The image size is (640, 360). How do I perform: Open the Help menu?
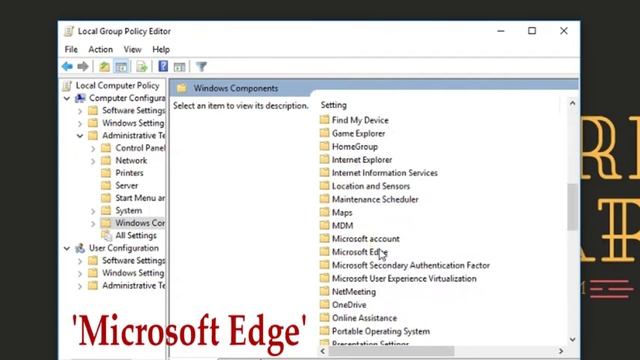pos(161,49)
